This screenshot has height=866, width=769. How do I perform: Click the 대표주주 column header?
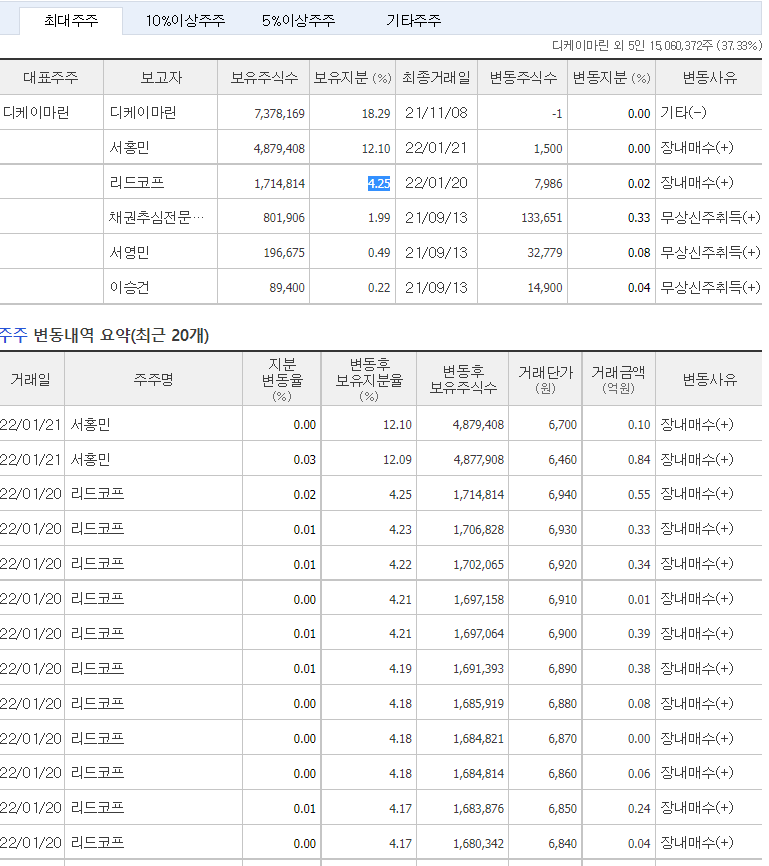coord(51,77)
